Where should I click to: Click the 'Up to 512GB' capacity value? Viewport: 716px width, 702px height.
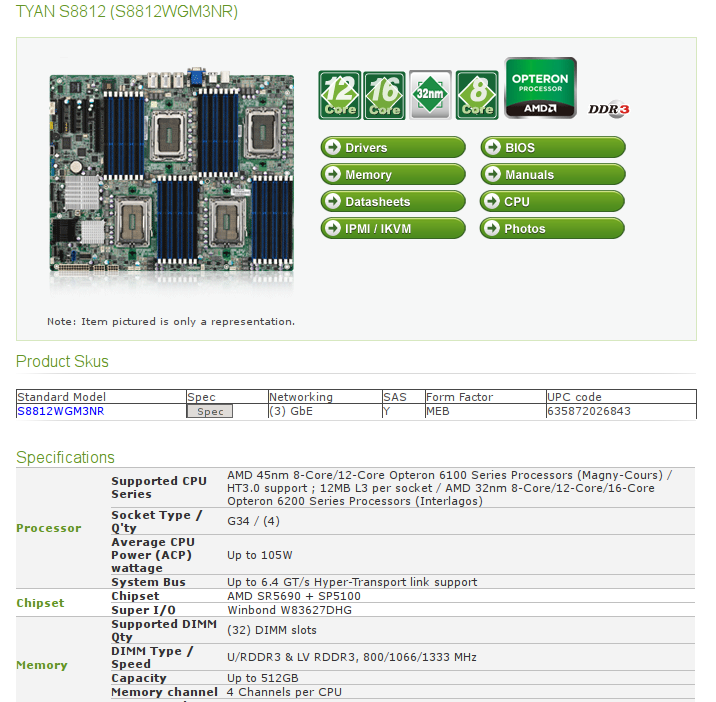(263, 678)
